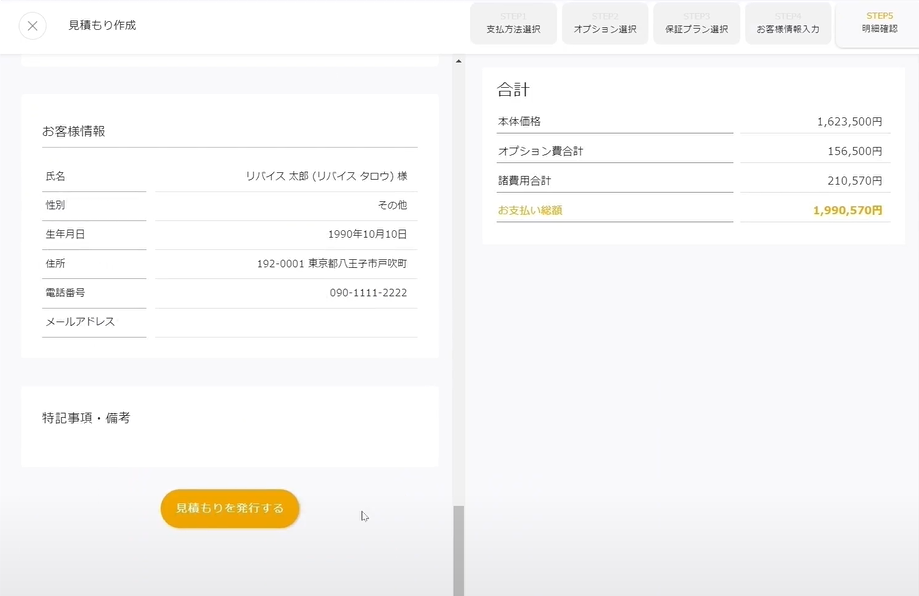
Task: Click the left panel vertical scrollbar thumb
Action: (459, 548)
